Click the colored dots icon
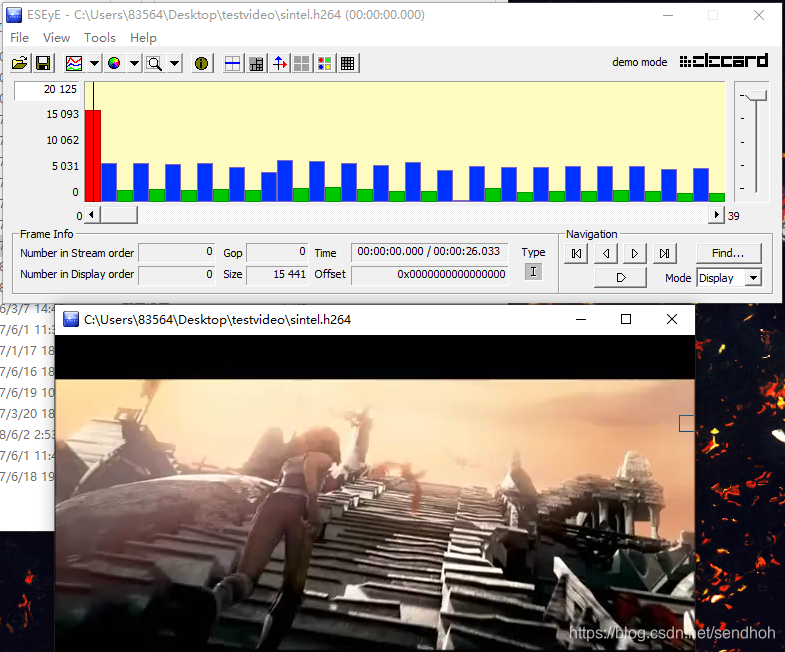Screen dimensions: 785x652 (324, 64)
